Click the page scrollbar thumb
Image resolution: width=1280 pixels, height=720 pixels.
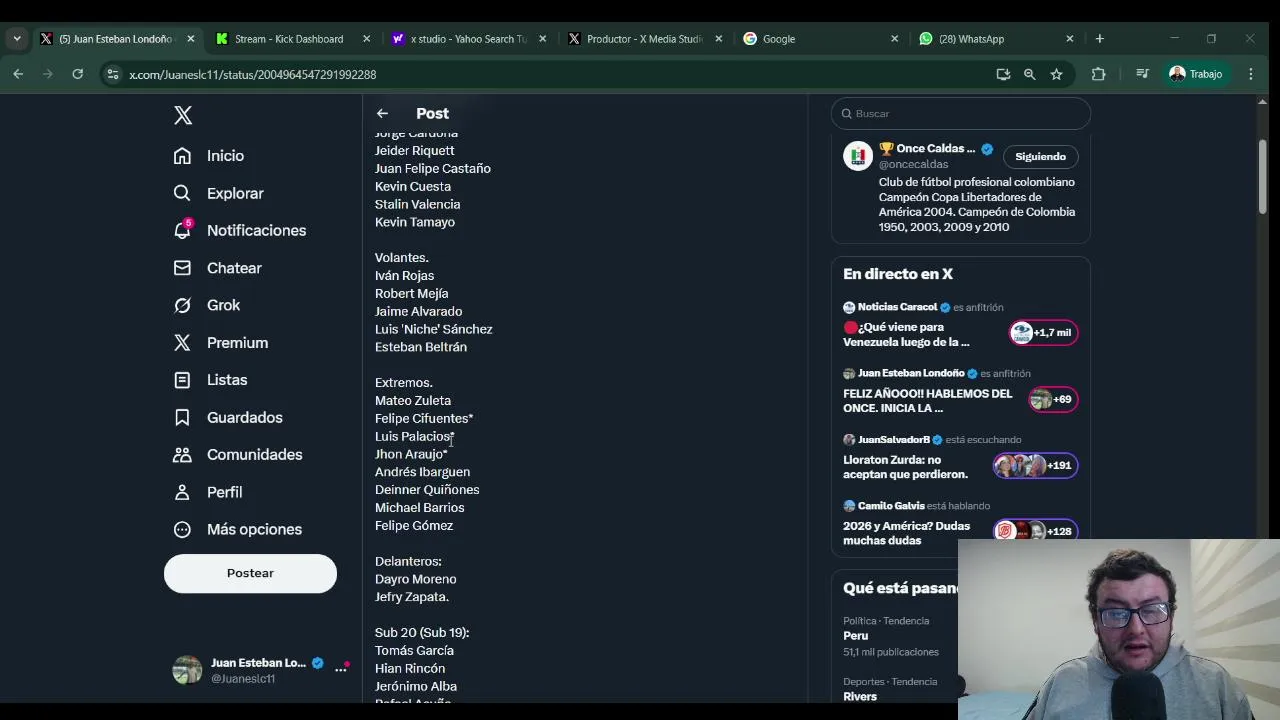(x=1263, y=175)
